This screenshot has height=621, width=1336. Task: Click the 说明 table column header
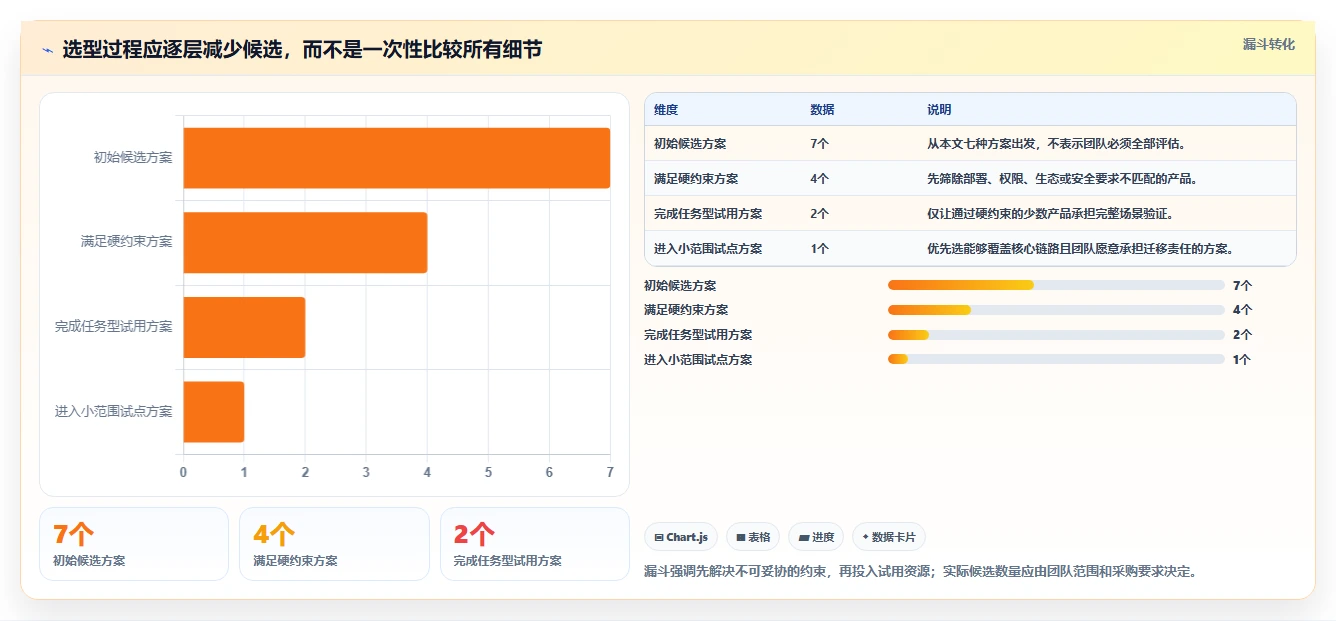[x=939, y=110]
